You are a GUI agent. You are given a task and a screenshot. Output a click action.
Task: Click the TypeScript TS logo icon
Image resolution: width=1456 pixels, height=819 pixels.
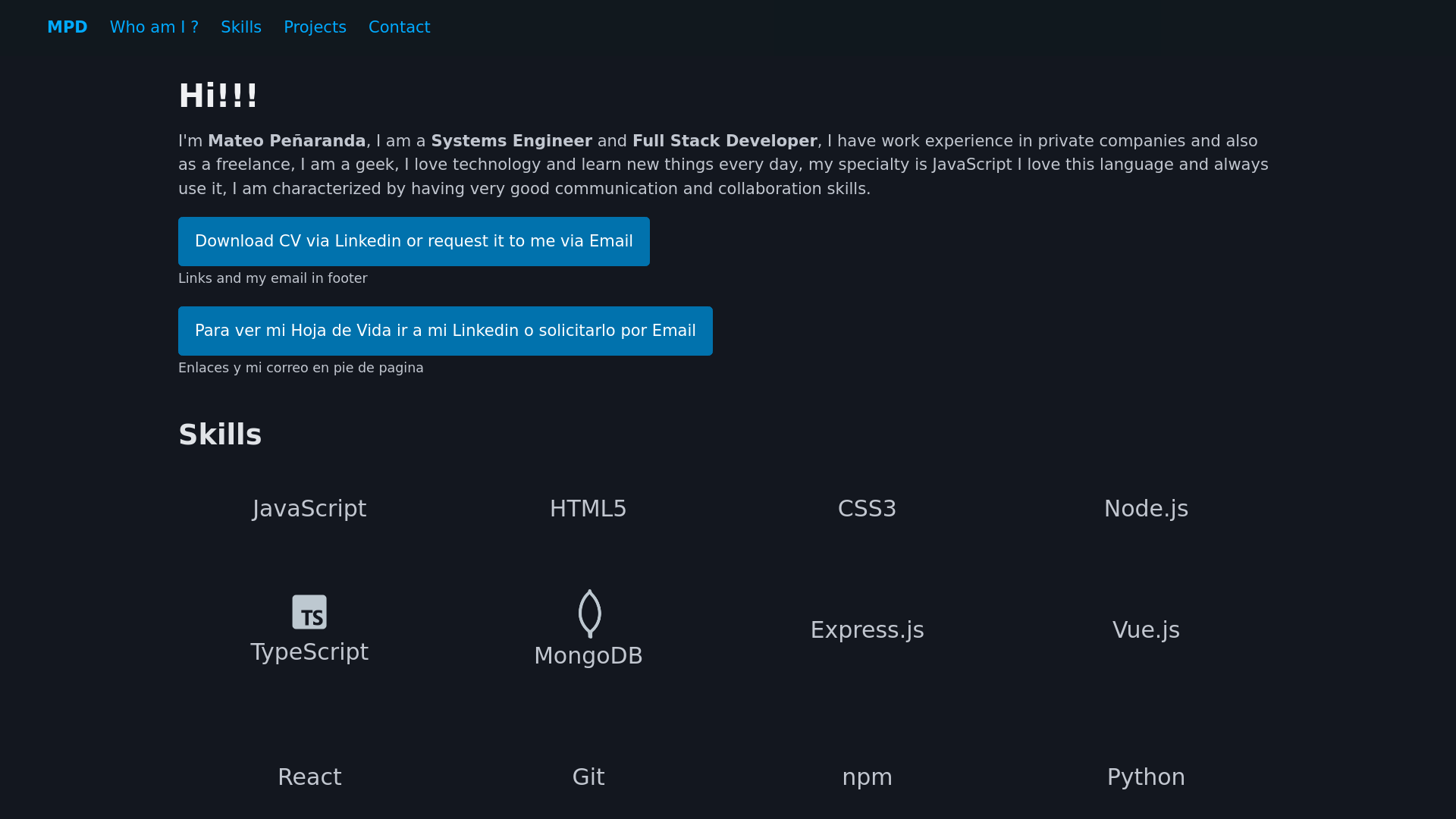309,612
